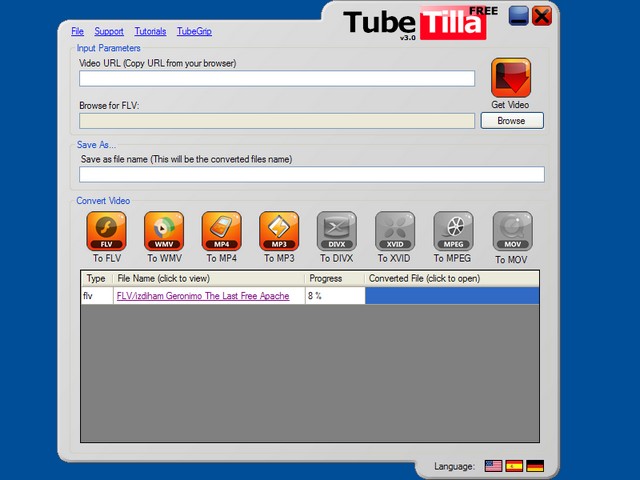Switch language to German flag
The image size is (640, 480).
pos(535,466)
